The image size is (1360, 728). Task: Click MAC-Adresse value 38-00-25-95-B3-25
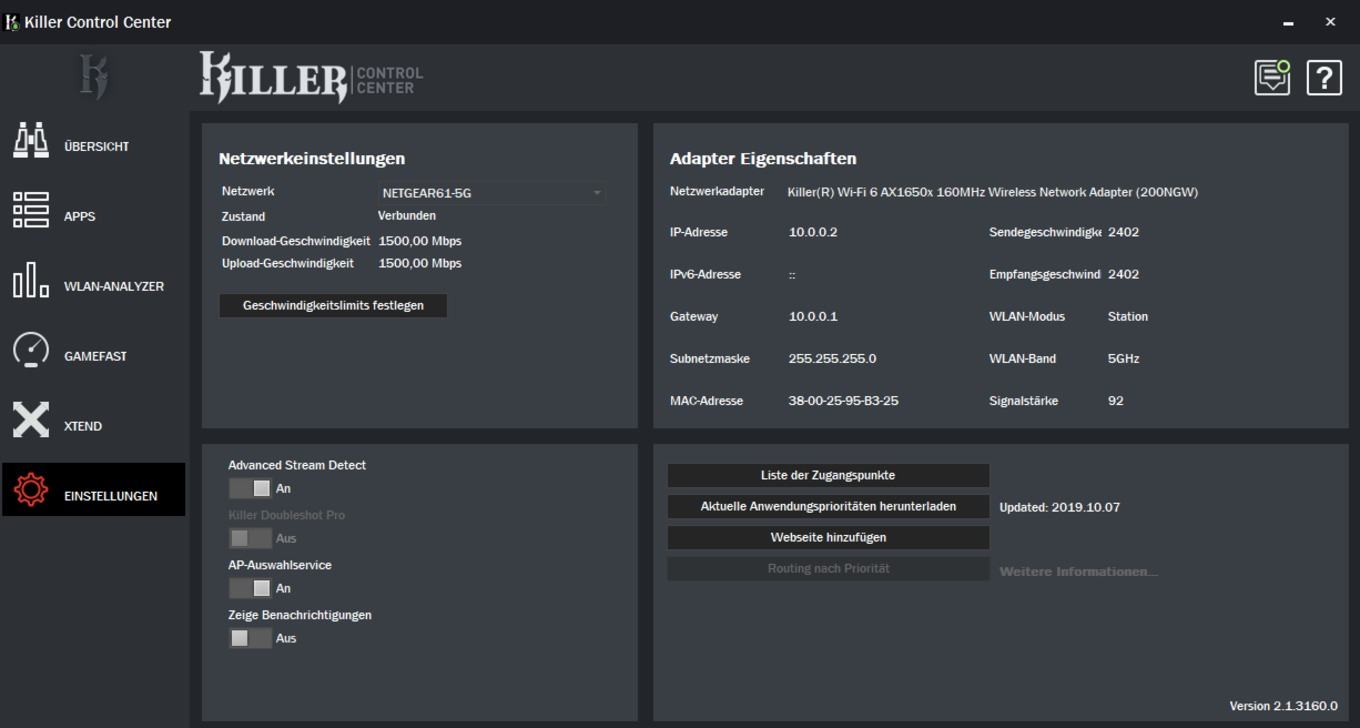pyautogui.click(x=843, y=401)
